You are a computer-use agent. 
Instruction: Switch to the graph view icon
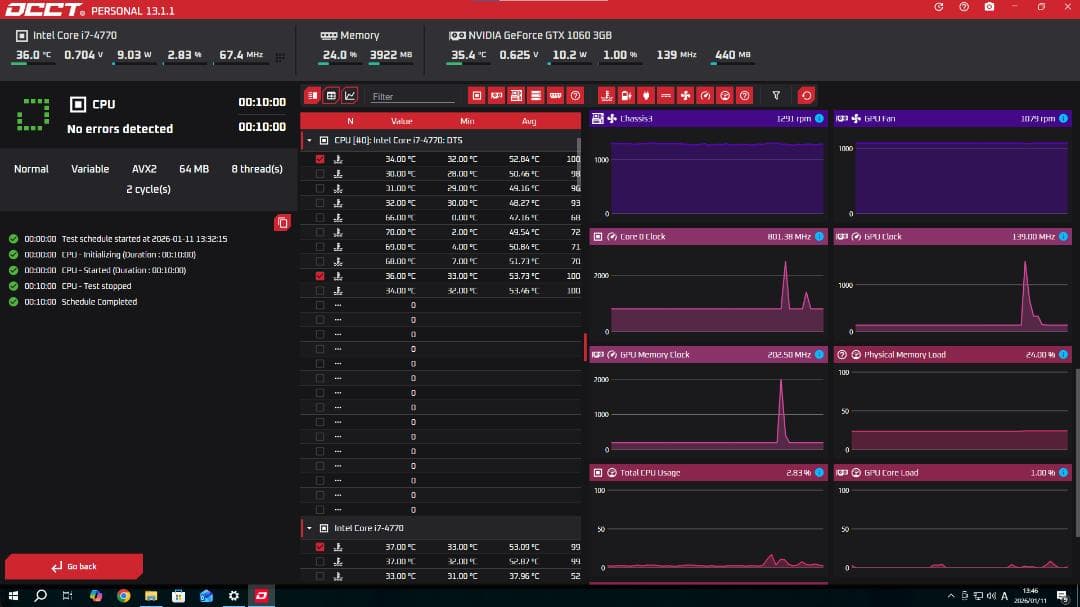(349, 96)
